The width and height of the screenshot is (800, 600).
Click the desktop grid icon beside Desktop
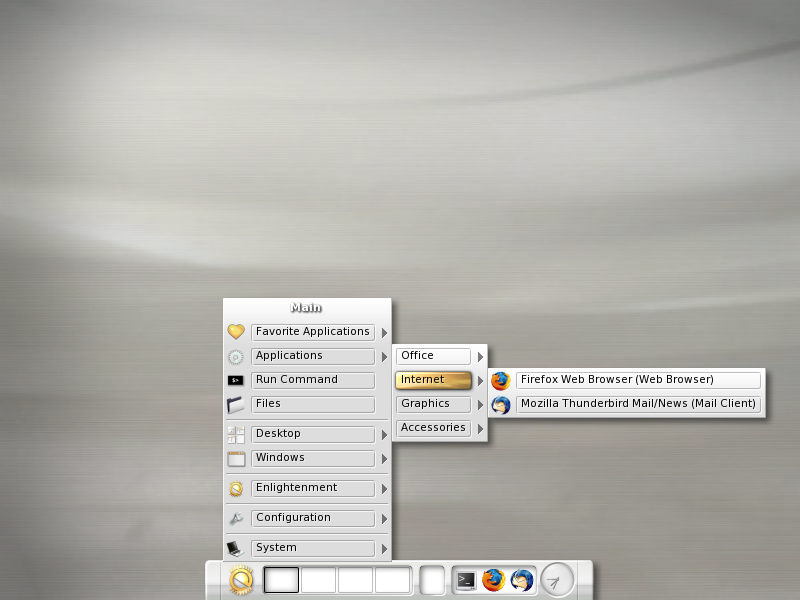[236, 435]
